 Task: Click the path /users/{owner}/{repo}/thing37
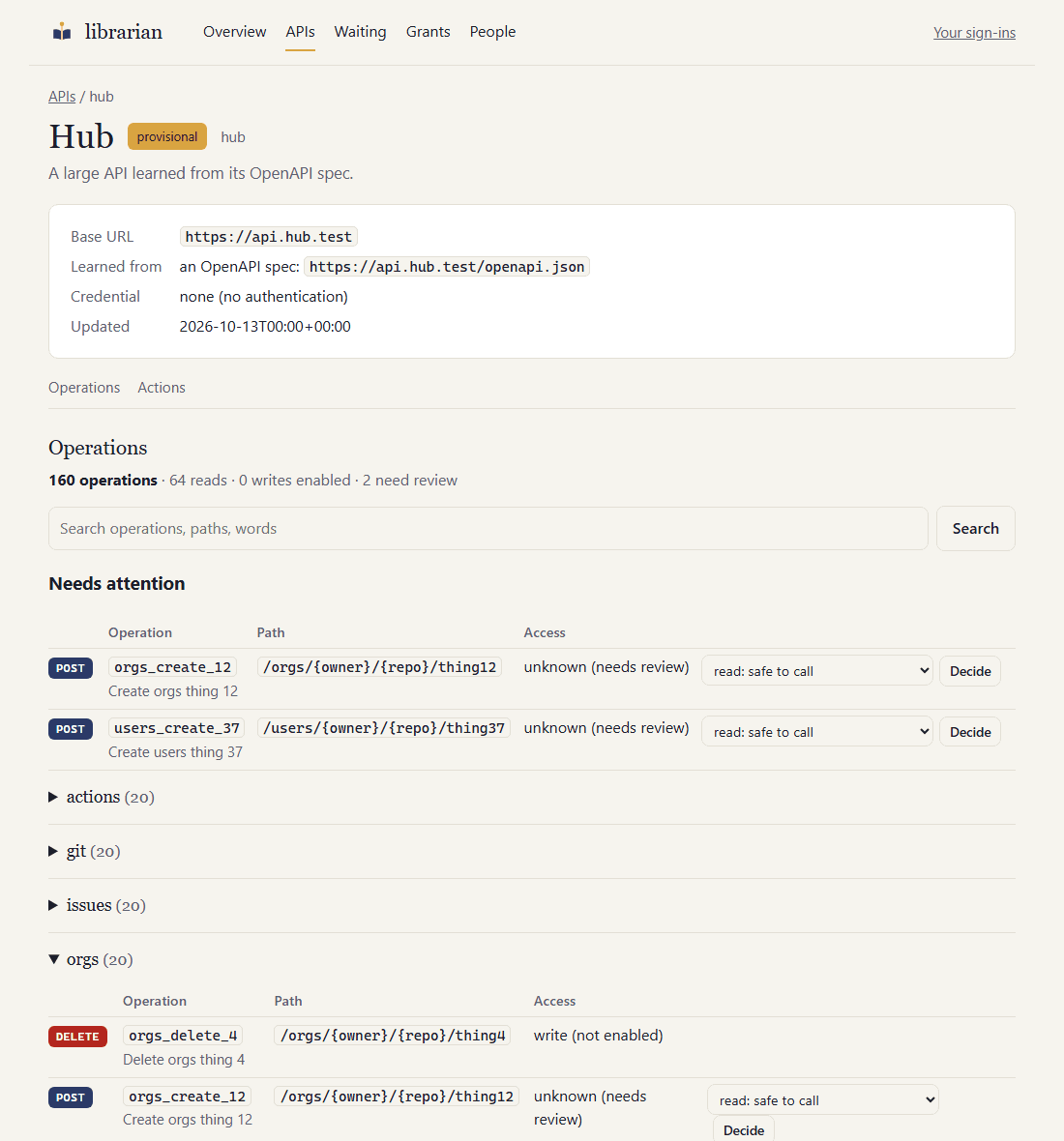(x=384, y=728)
